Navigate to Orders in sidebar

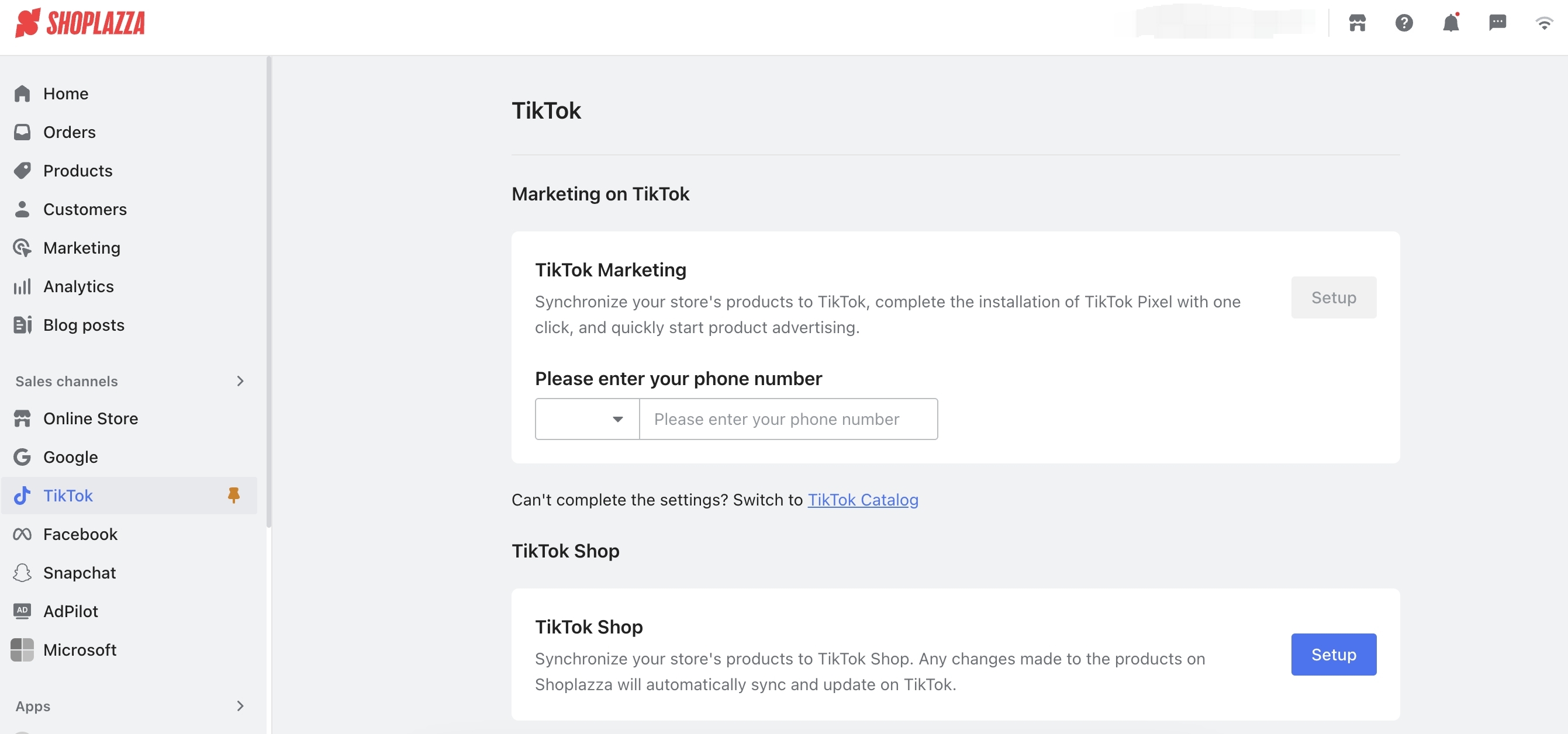pos(69,132)
